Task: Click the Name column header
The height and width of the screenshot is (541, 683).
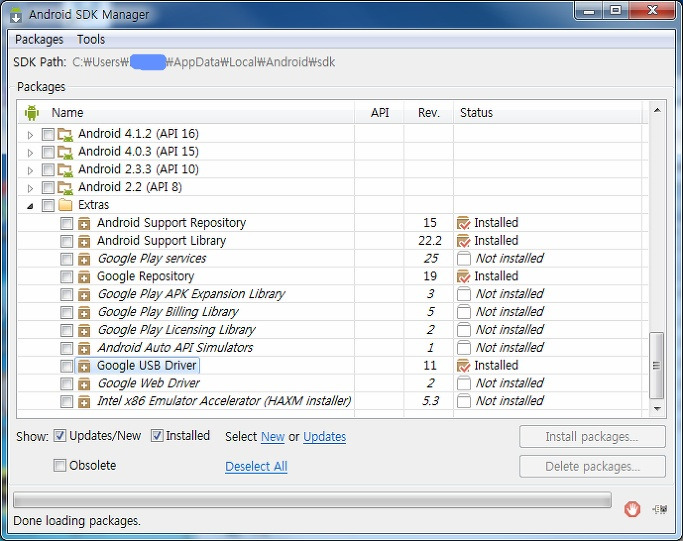Action: pyautogui.click(x=186, y=113)
